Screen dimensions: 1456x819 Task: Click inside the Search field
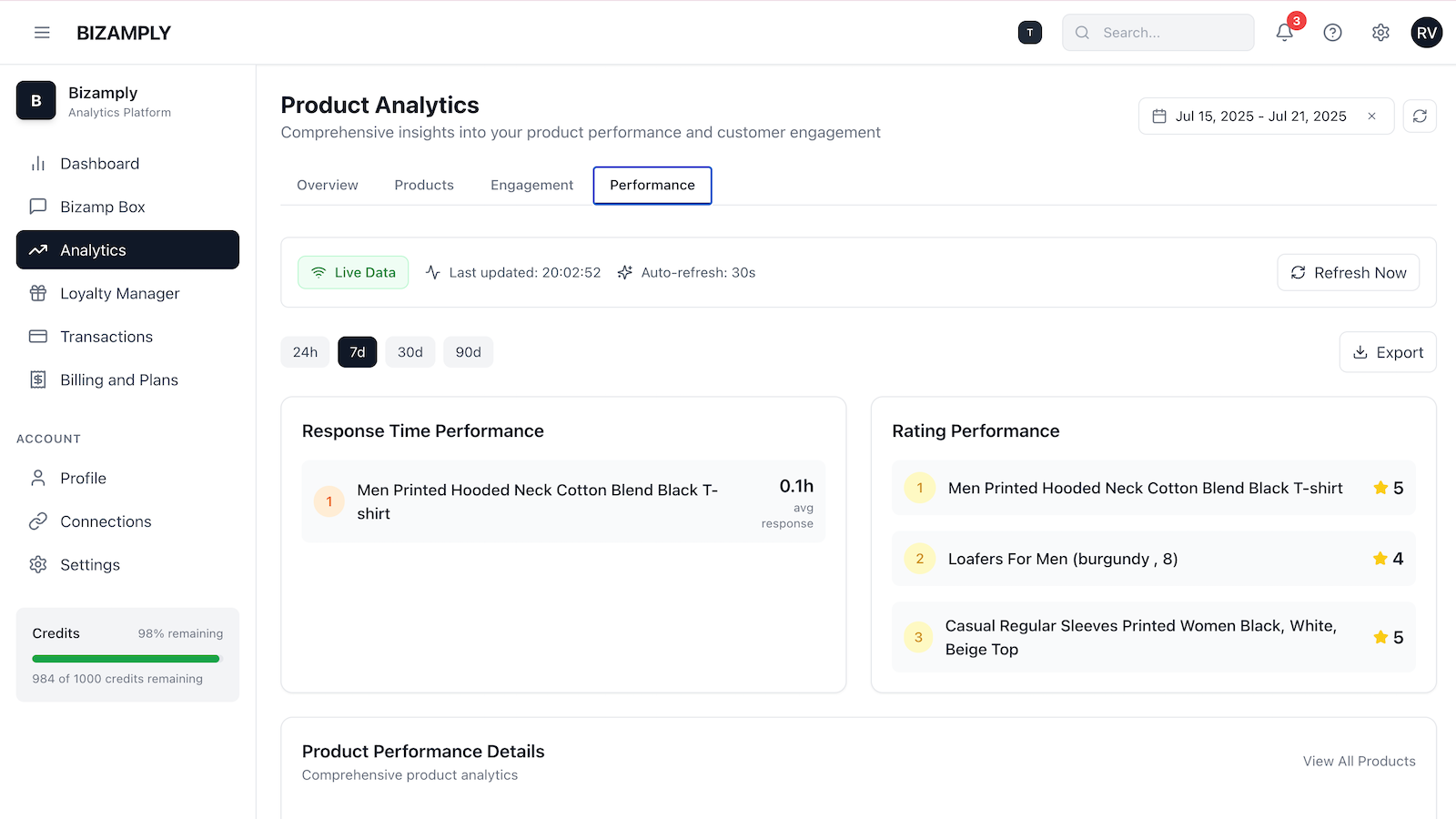pyautogui.click(x=1158, y=32)
